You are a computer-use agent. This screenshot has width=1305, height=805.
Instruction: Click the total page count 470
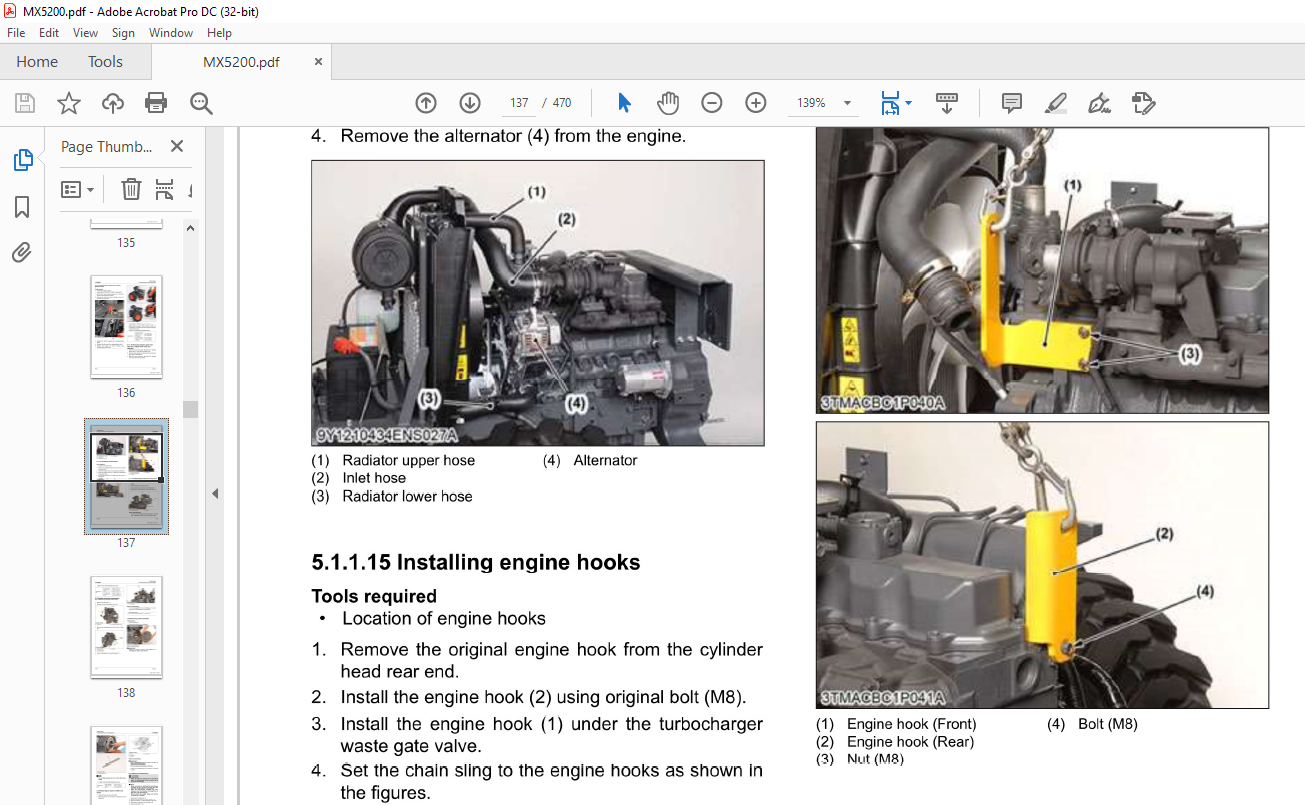click(562, 103)
